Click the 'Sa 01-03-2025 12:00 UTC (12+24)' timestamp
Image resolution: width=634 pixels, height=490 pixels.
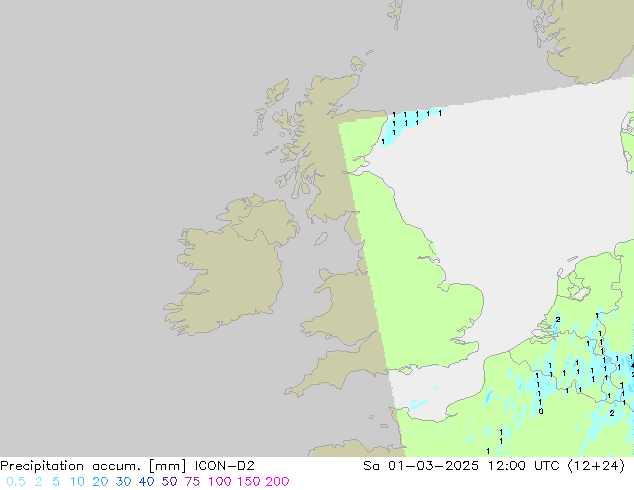494,466
